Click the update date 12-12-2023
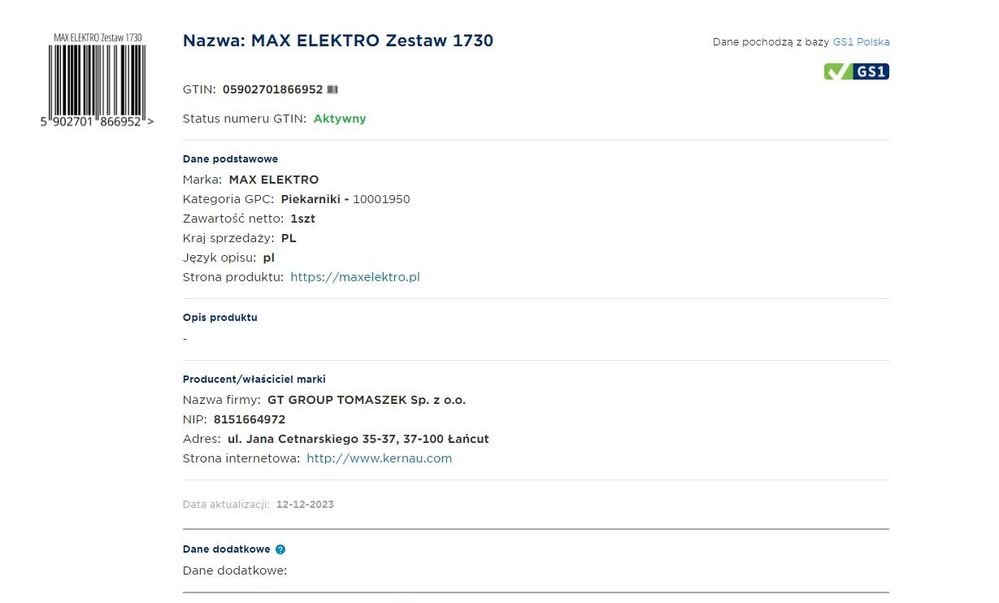Image resolution: width=999 pixels, height=603 pixels. 305,505
